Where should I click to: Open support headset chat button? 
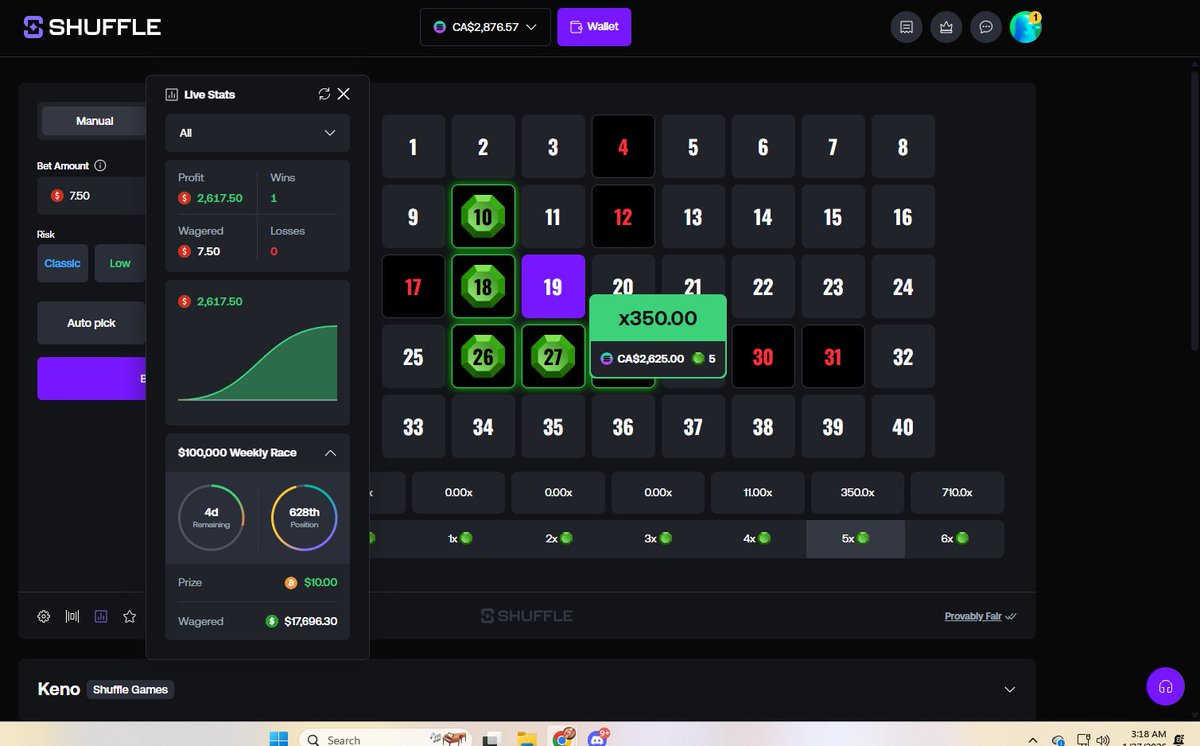[x=1165, y=686]
